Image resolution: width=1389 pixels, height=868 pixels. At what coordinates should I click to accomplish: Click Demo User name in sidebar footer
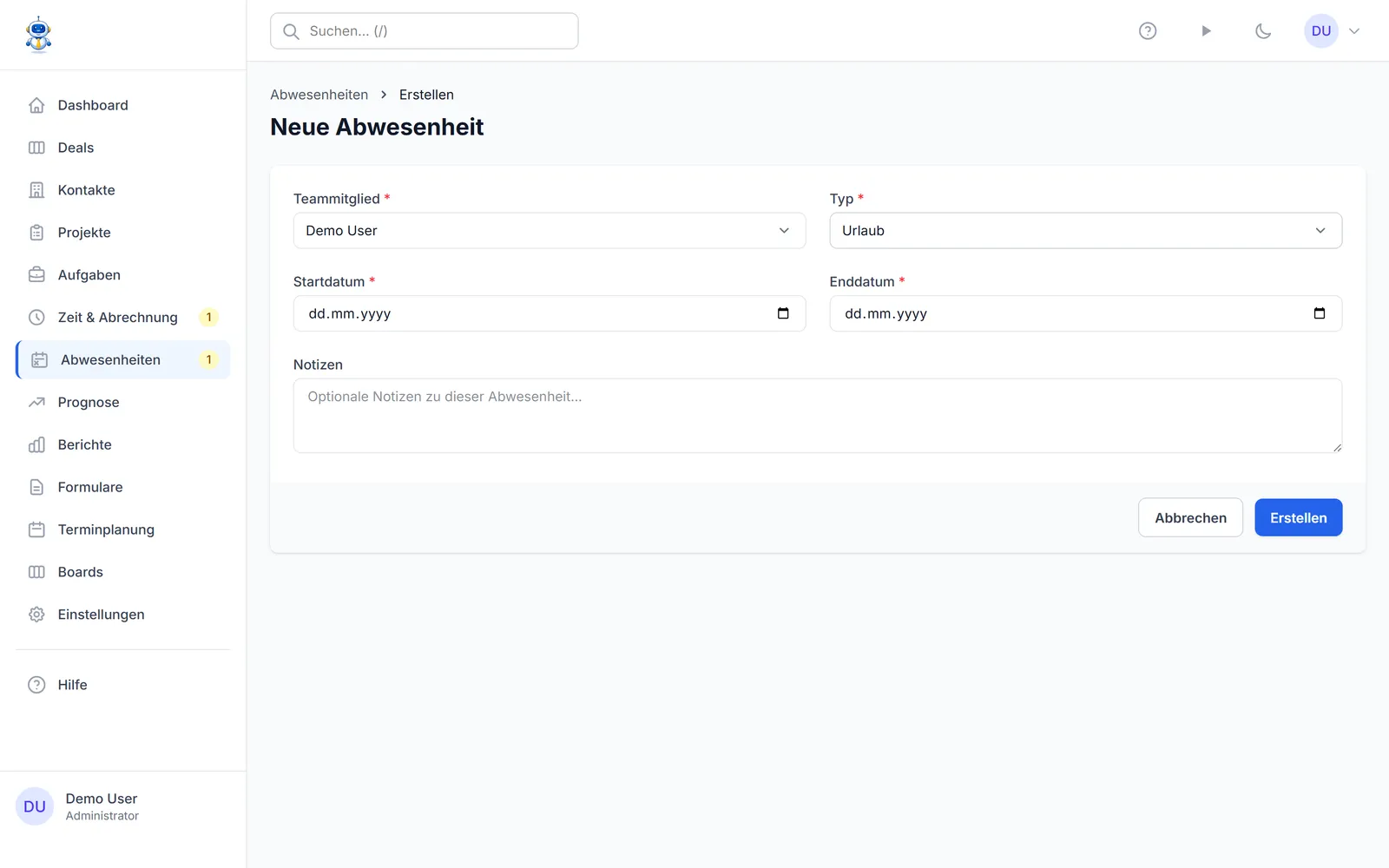pos(102,799)
